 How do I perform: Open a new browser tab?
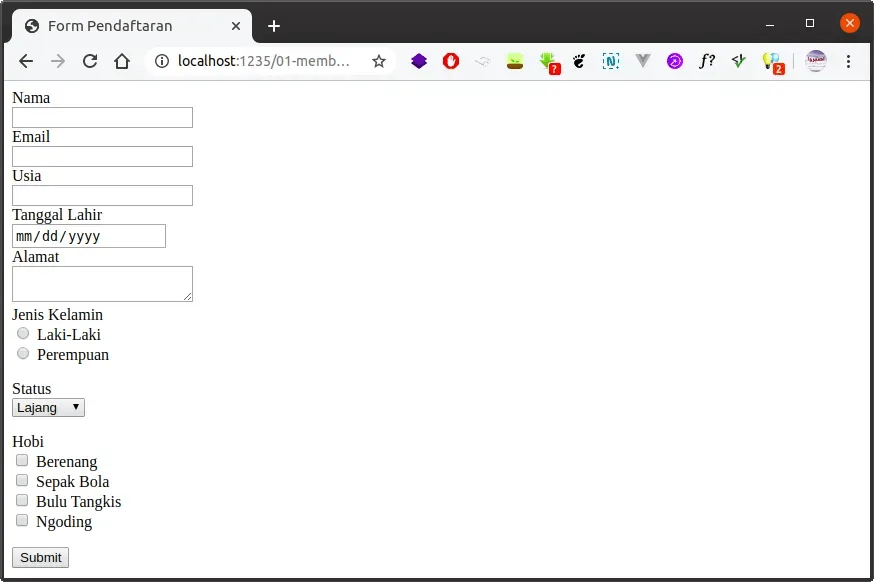[274, 26]
